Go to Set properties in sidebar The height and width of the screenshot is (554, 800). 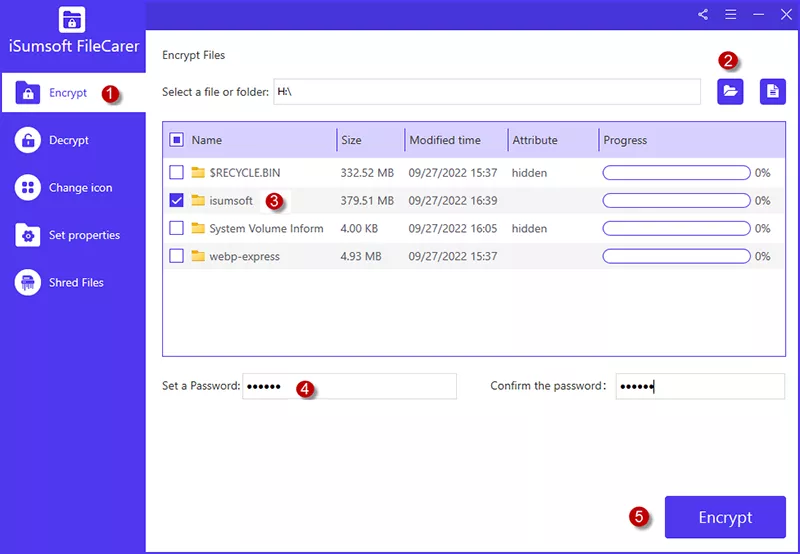84,236
